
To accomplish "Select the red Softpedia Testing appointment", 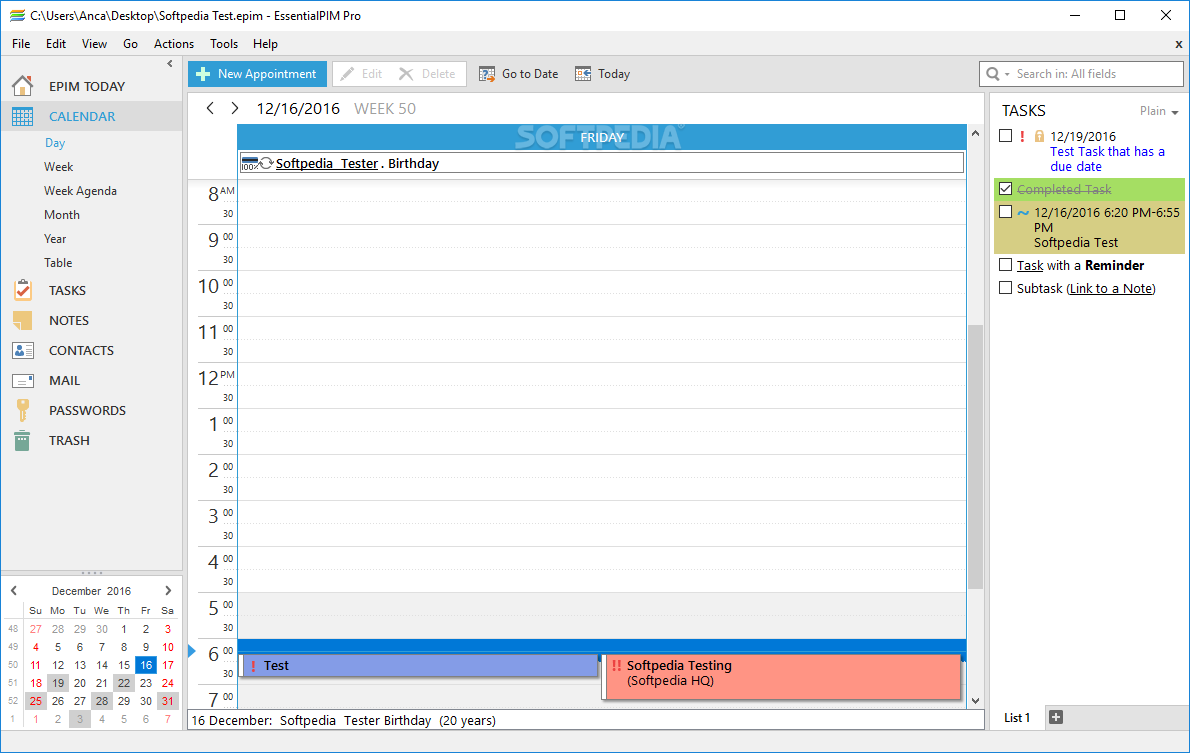I will point(782,676).
